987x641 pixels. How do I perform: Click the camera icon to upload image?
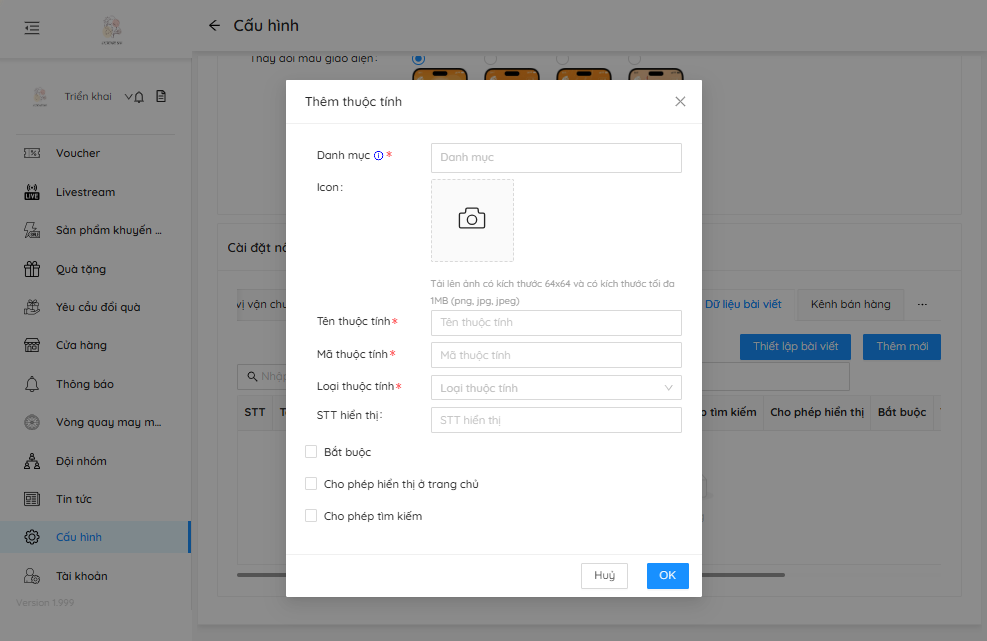[472, 220]
